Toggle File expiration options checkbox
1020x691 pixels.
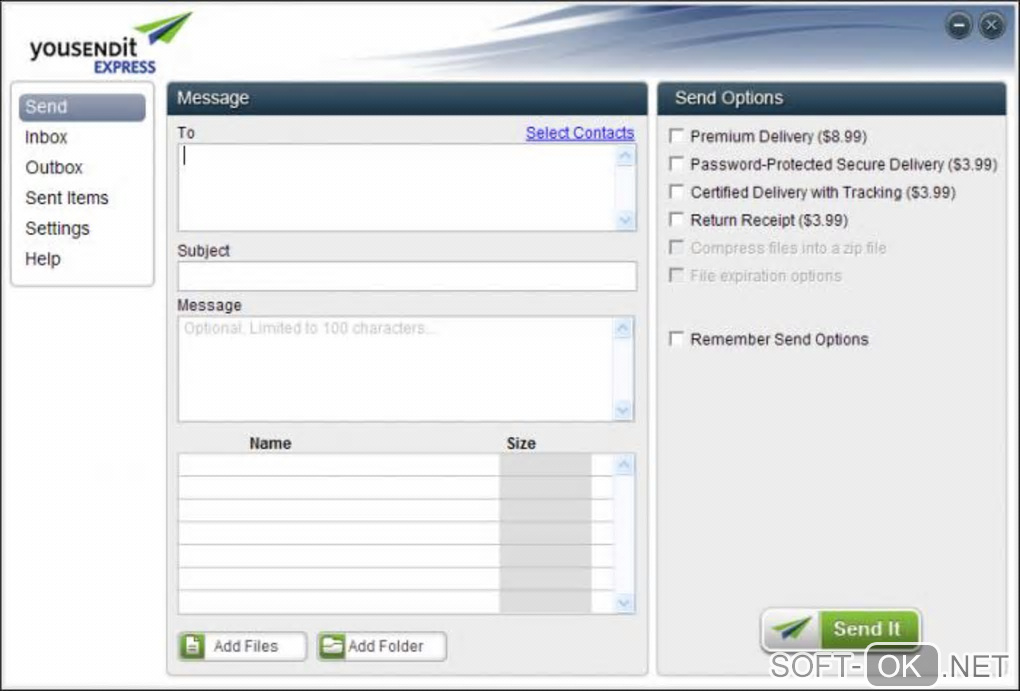677,276
